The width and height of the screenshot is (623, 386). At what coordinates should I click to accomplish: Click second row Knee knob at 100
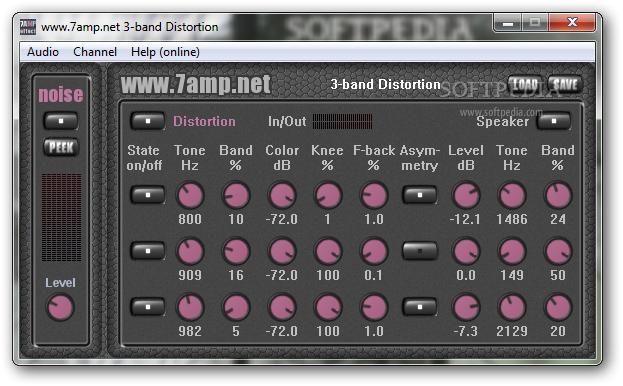tap(328, 251)
